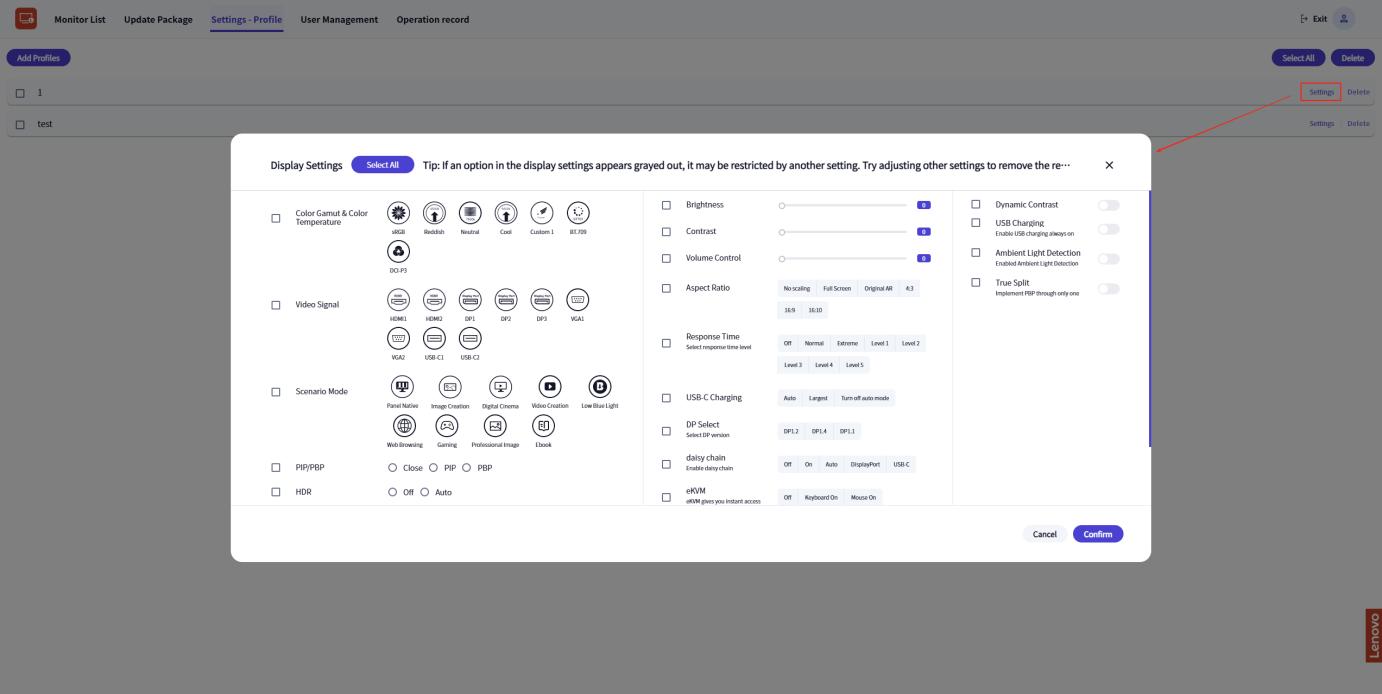
Task: Select HDMI1 video signal icon
Action: 398,299
